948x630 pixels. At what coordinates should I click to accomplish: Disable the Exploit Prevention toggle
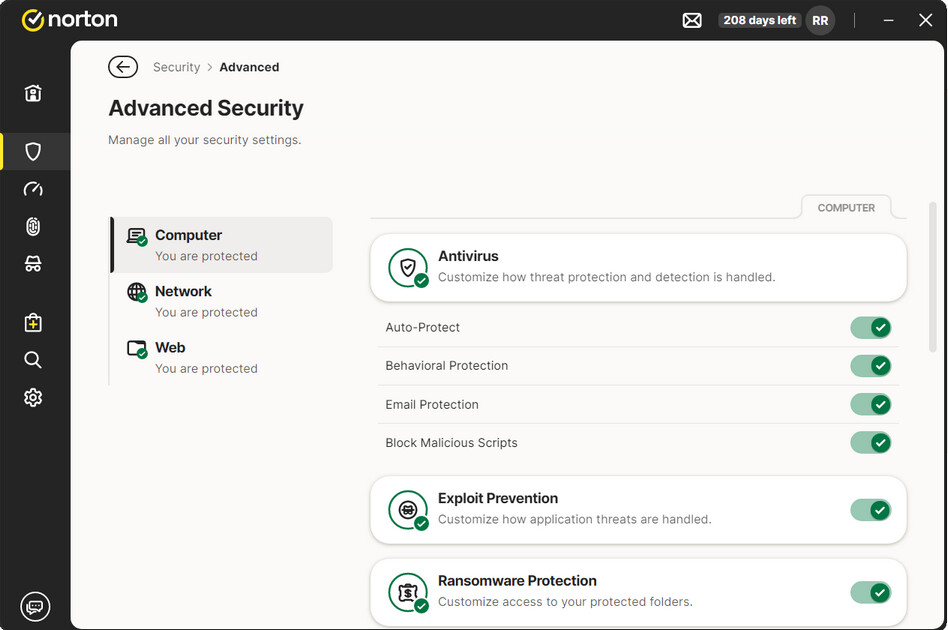click(870, 510)
